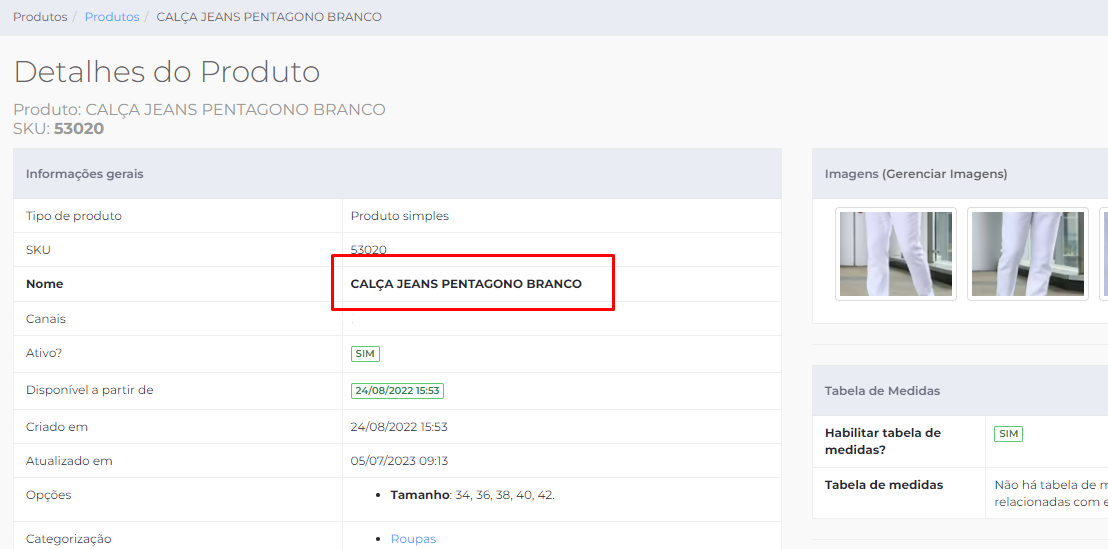Image resolution: width=1108 pixels, height=549 pixels.
Task: Click the first gray Produtos breadcrumb
Action: point(40,17)
